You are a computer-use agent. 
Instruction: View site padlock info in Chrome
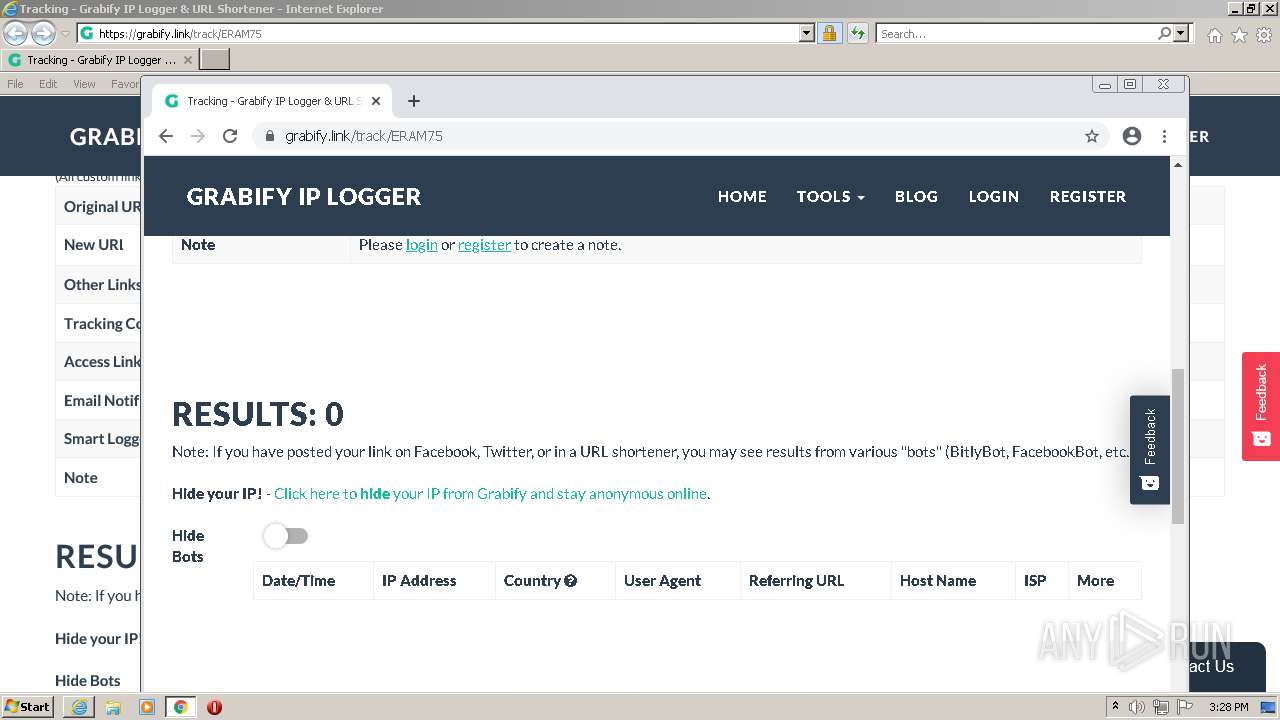pos(269,136)
